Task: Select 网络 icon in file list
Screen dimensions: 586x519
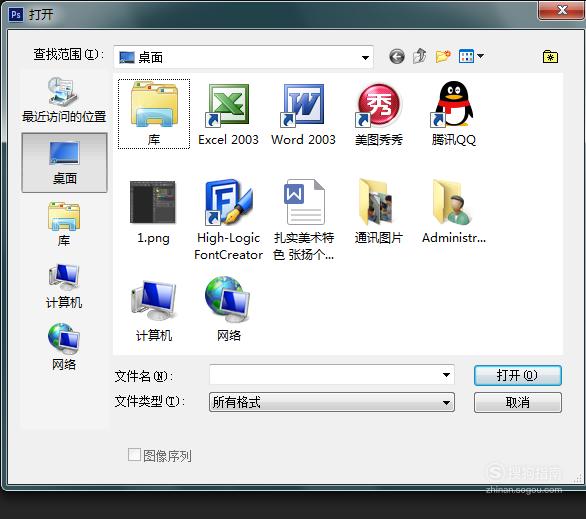Action: (x=228, y=309)
